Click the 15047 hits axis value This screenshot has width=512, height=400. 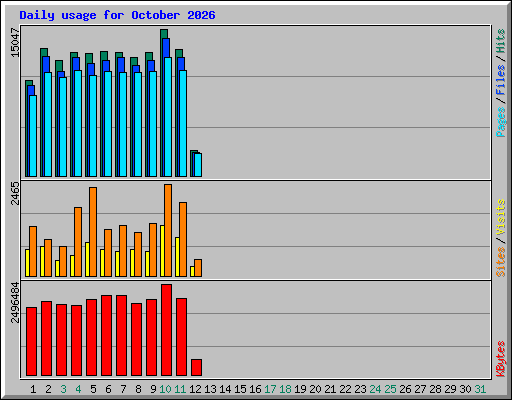click(x=15, y=43)
